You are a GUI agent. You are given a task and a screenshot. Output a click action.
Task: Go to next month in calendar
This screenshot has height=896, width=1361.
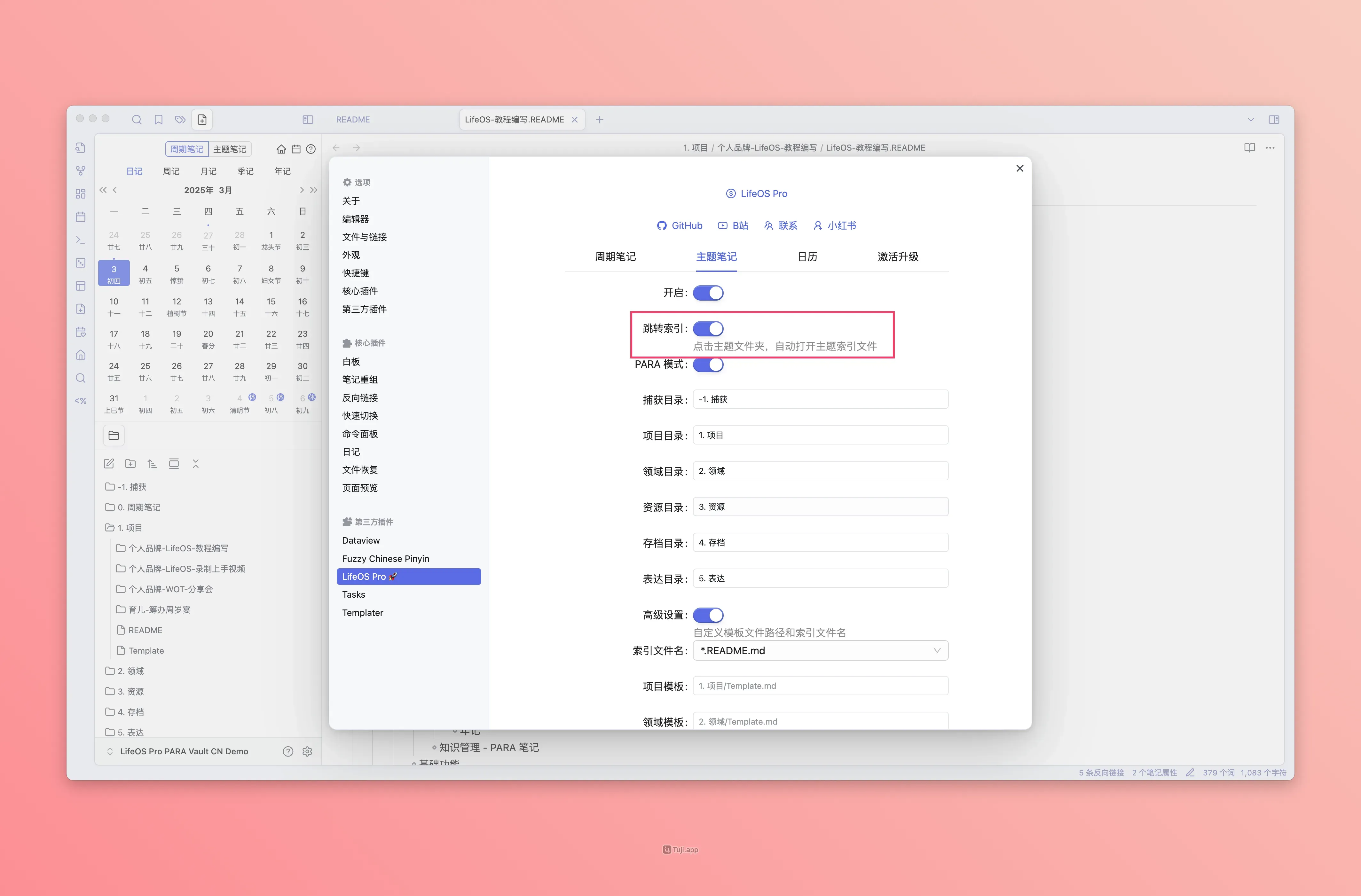click(x=301, y=190)
